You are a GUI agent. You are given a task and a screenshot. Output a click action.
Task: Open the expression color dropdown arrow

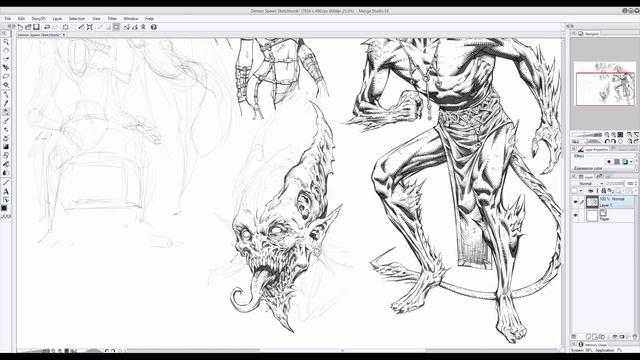coord(632,162)
